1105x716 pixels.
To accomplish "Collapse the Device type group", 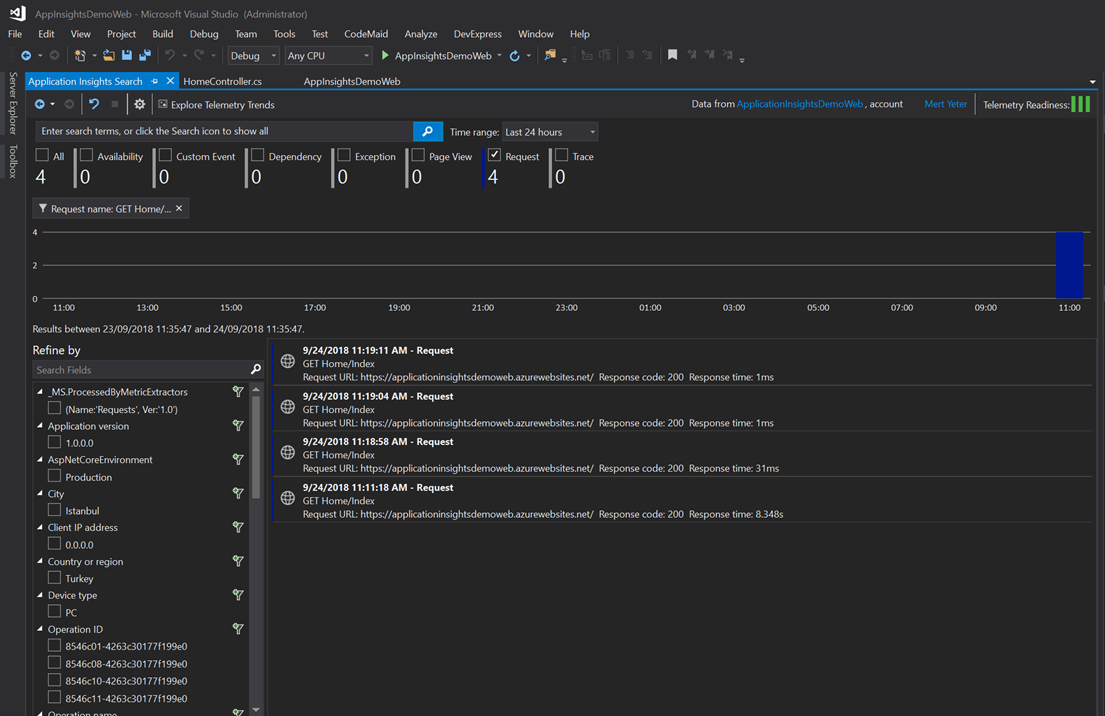I will (40, 595).
